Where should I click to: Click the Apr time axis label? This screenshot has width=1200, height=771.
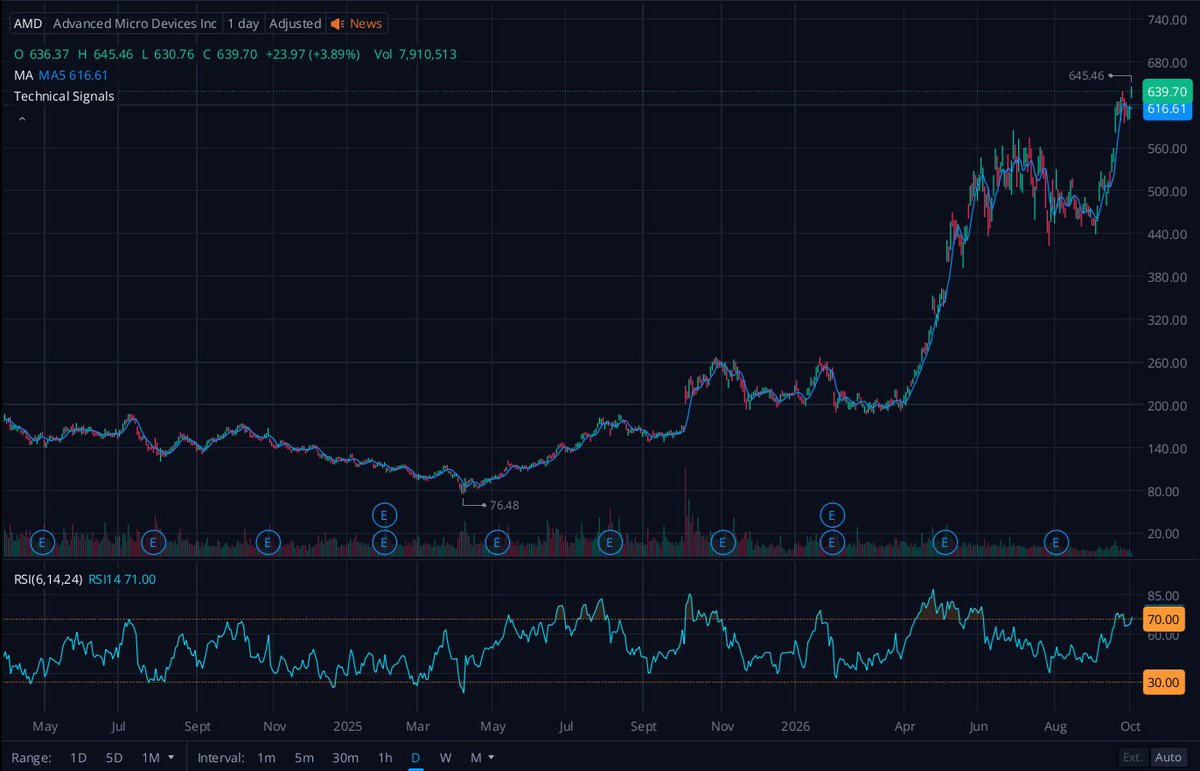[x=905, y=725]
